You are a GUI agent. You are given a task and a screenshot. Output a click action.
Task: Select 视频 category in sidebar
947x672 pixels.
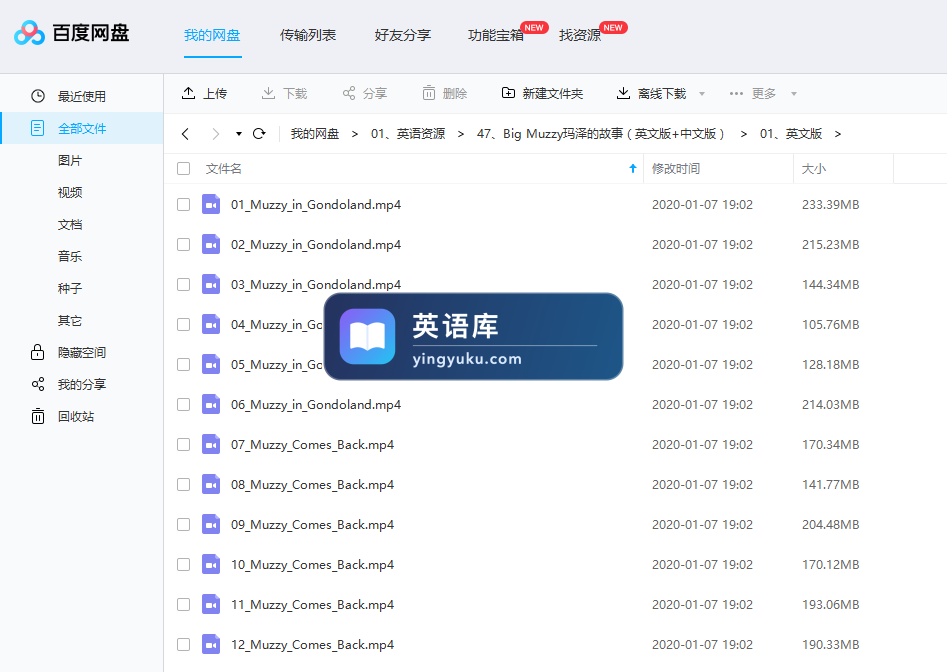coord(69,192)
